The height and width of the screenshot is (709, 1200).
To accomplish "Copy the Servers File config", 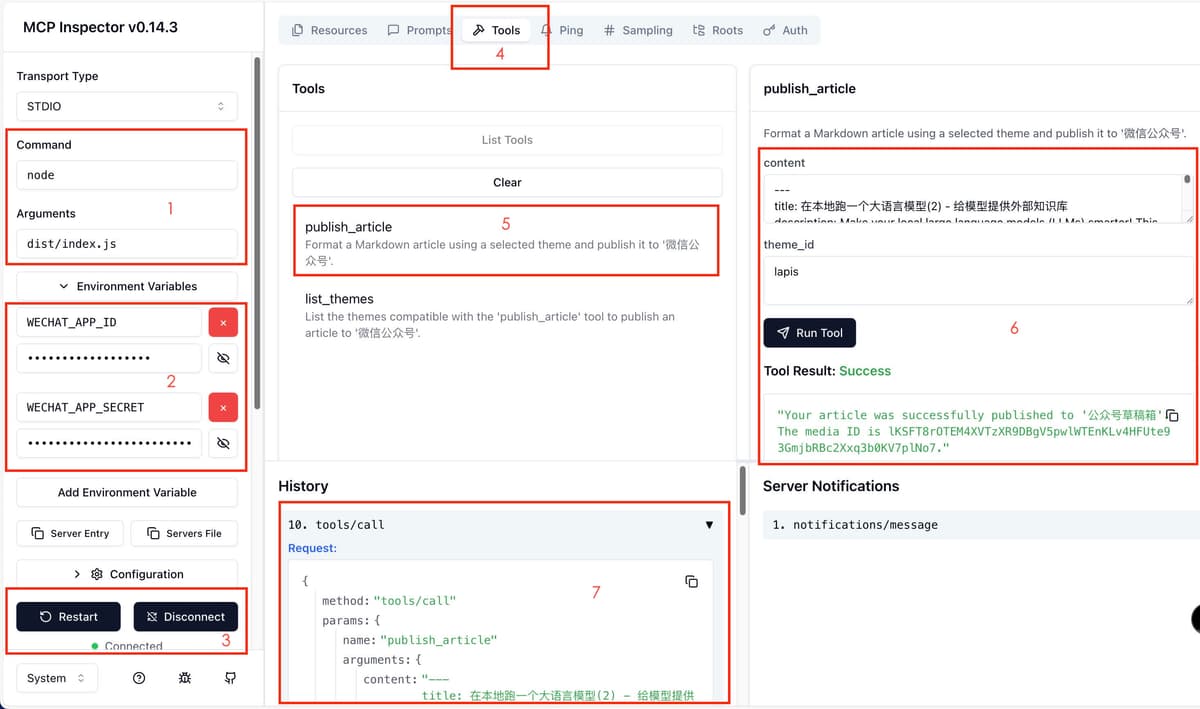I will tap(184, 533).
